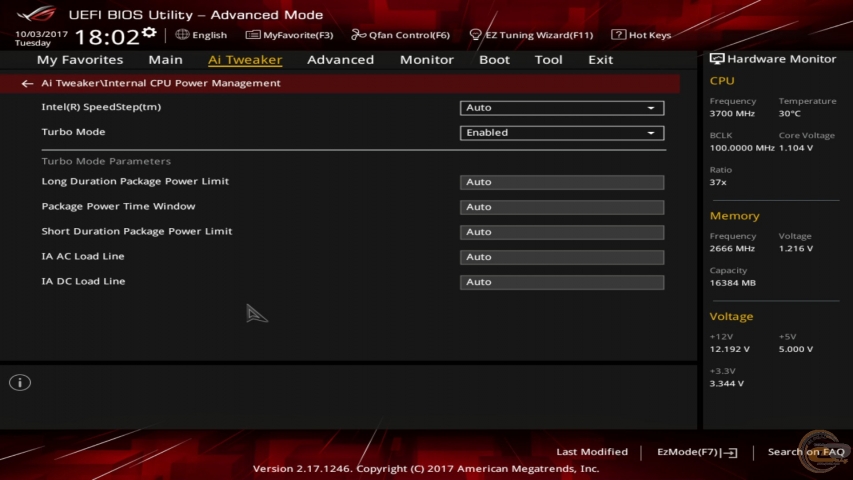This screenshot has width=853, height=480.
Task: Select the Long Duration Package Power Limit label
Action: 135,181
